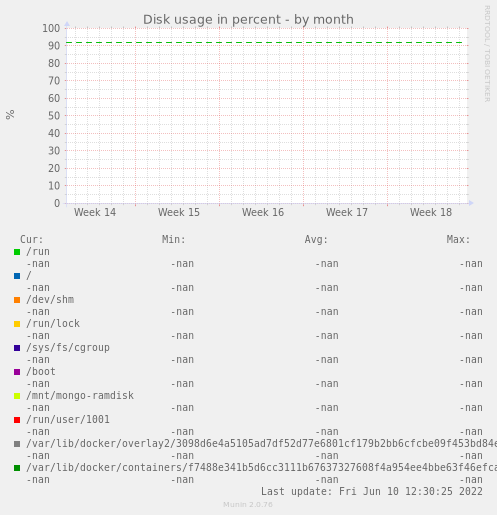Click the Week 16 axis label
The height and width of the screenshot is (515, 497).
point(263,212)
